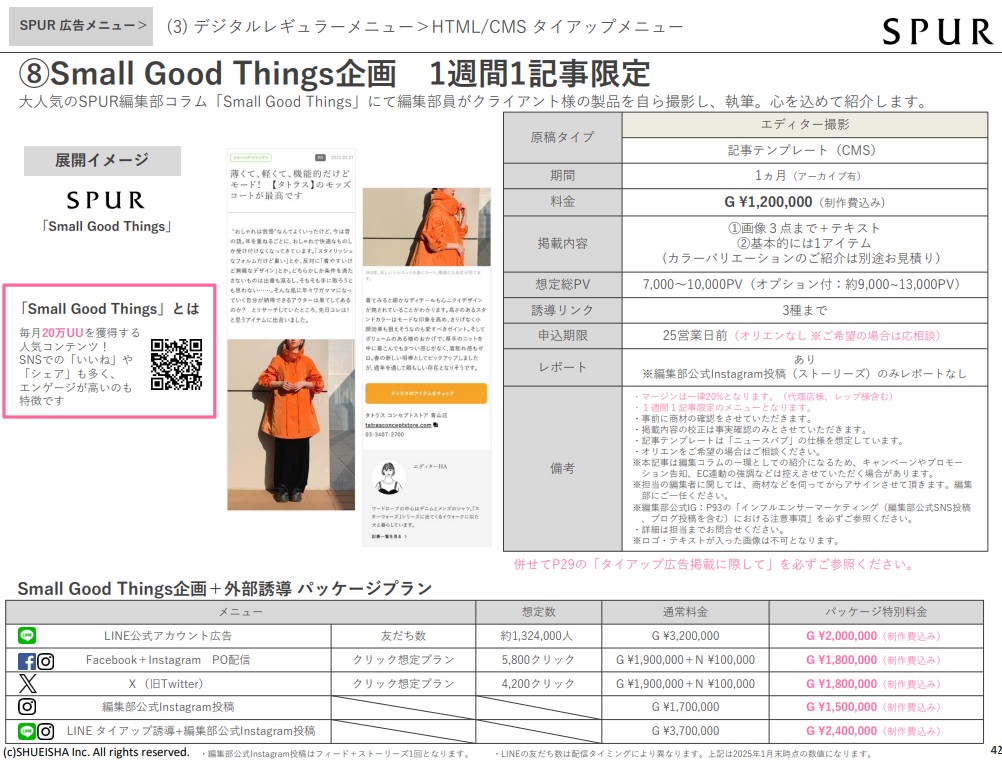This screenshot has width=1002, height=760.
Task: Click the 想定数 column header
Action: 538,612
